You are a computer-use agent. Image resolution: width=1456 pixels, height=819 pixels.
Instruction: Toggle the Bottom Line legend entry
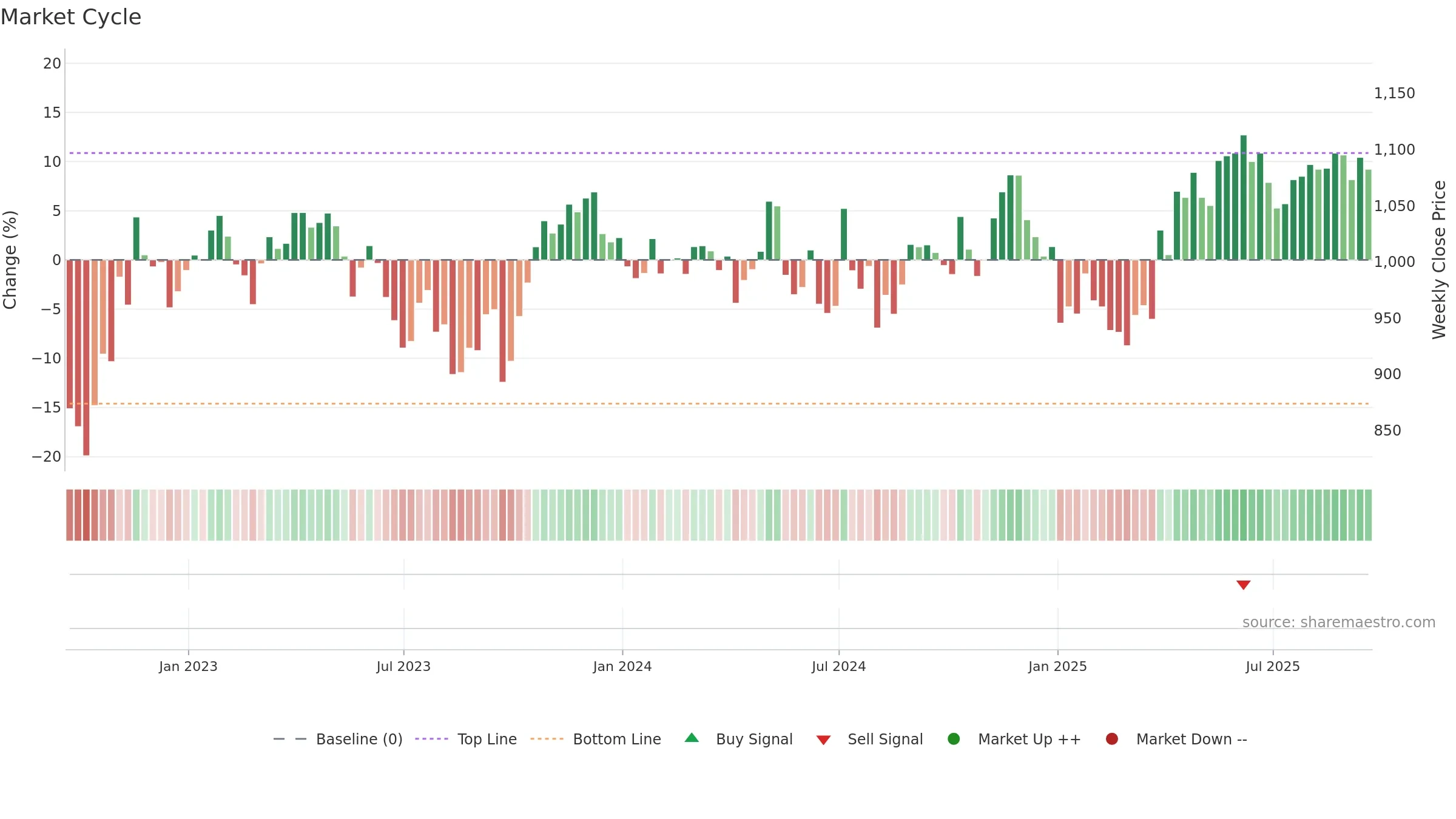pyautogui.click(x=596, y=739)
